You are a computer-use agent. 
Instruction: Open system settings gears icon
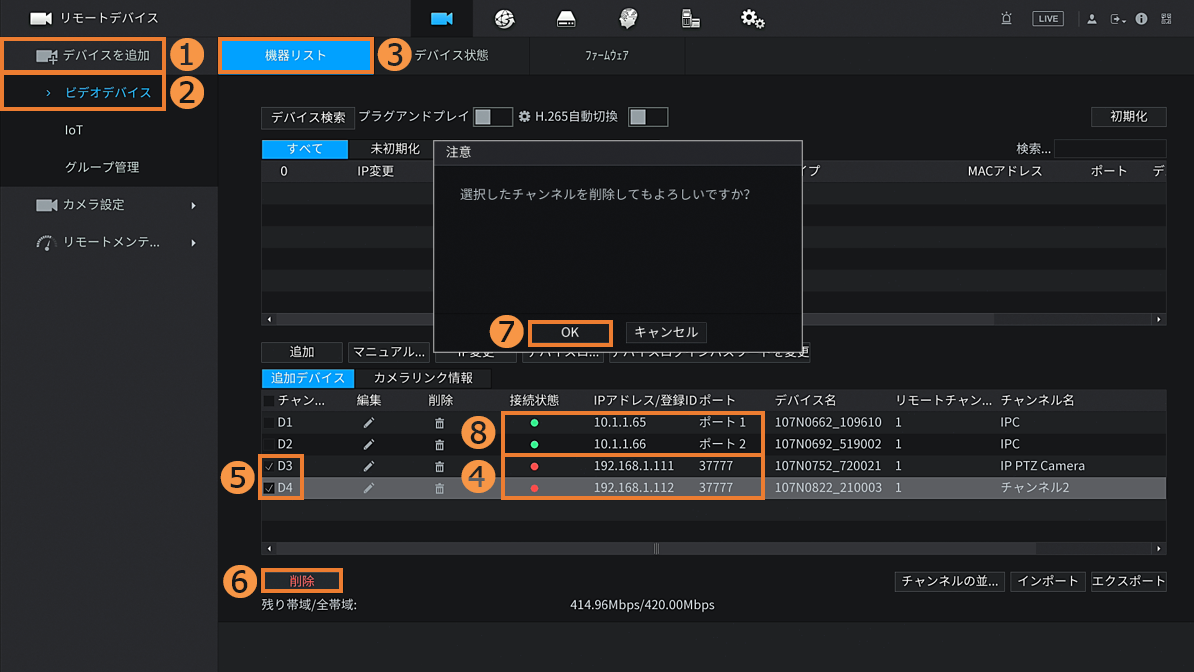752,19
